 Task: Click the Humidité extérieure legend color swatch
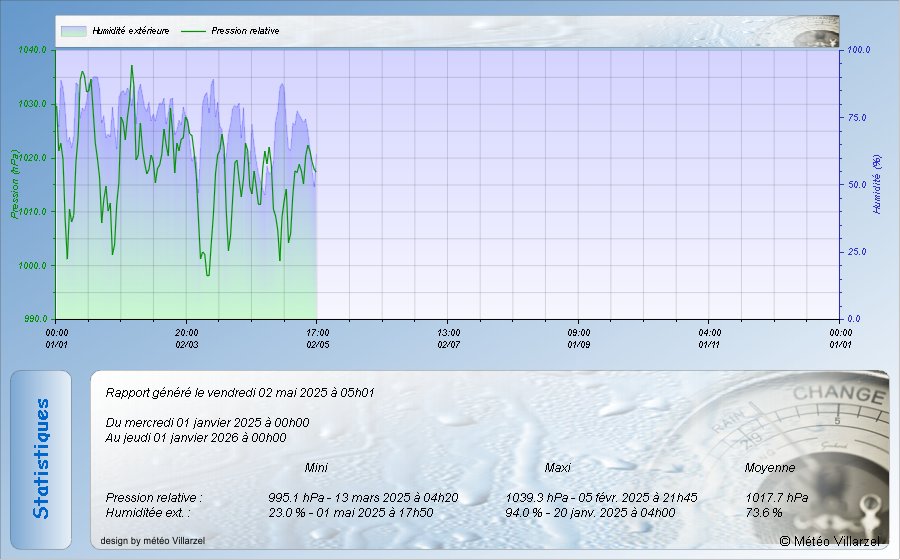point(73,31)
